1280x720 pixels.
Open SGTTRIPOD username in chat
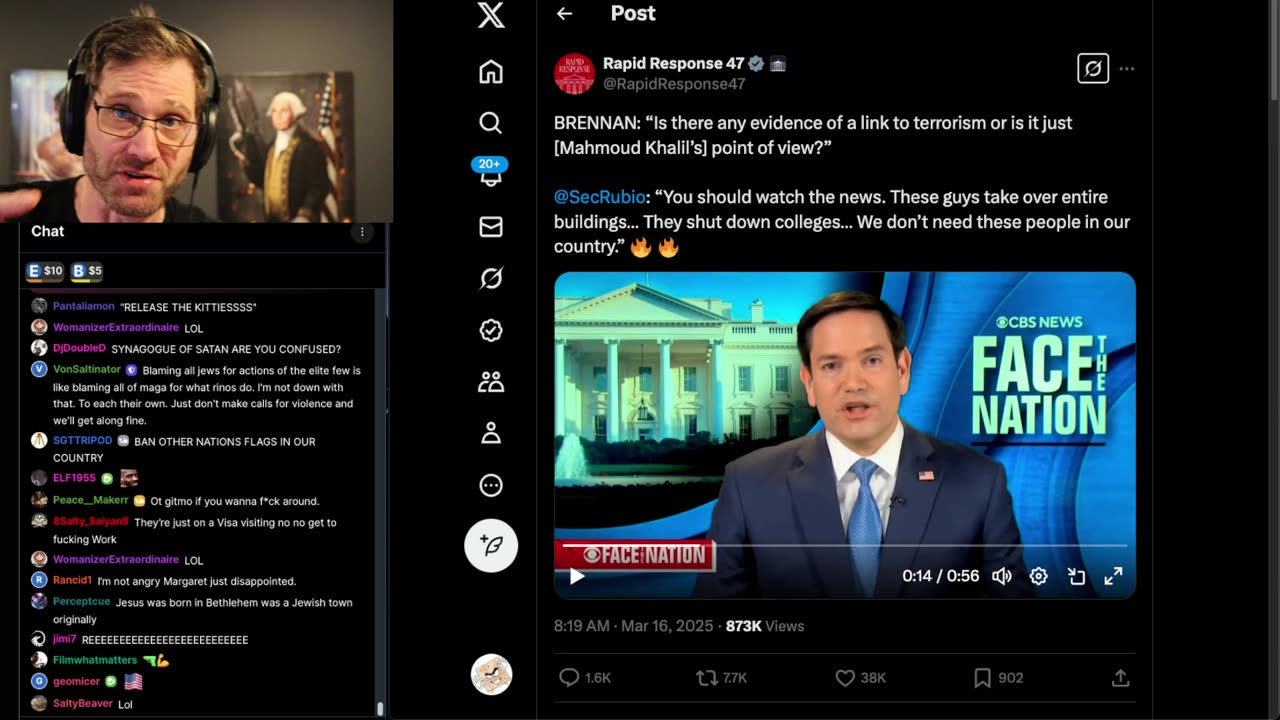pyautogui.click(x=82, y=440)
